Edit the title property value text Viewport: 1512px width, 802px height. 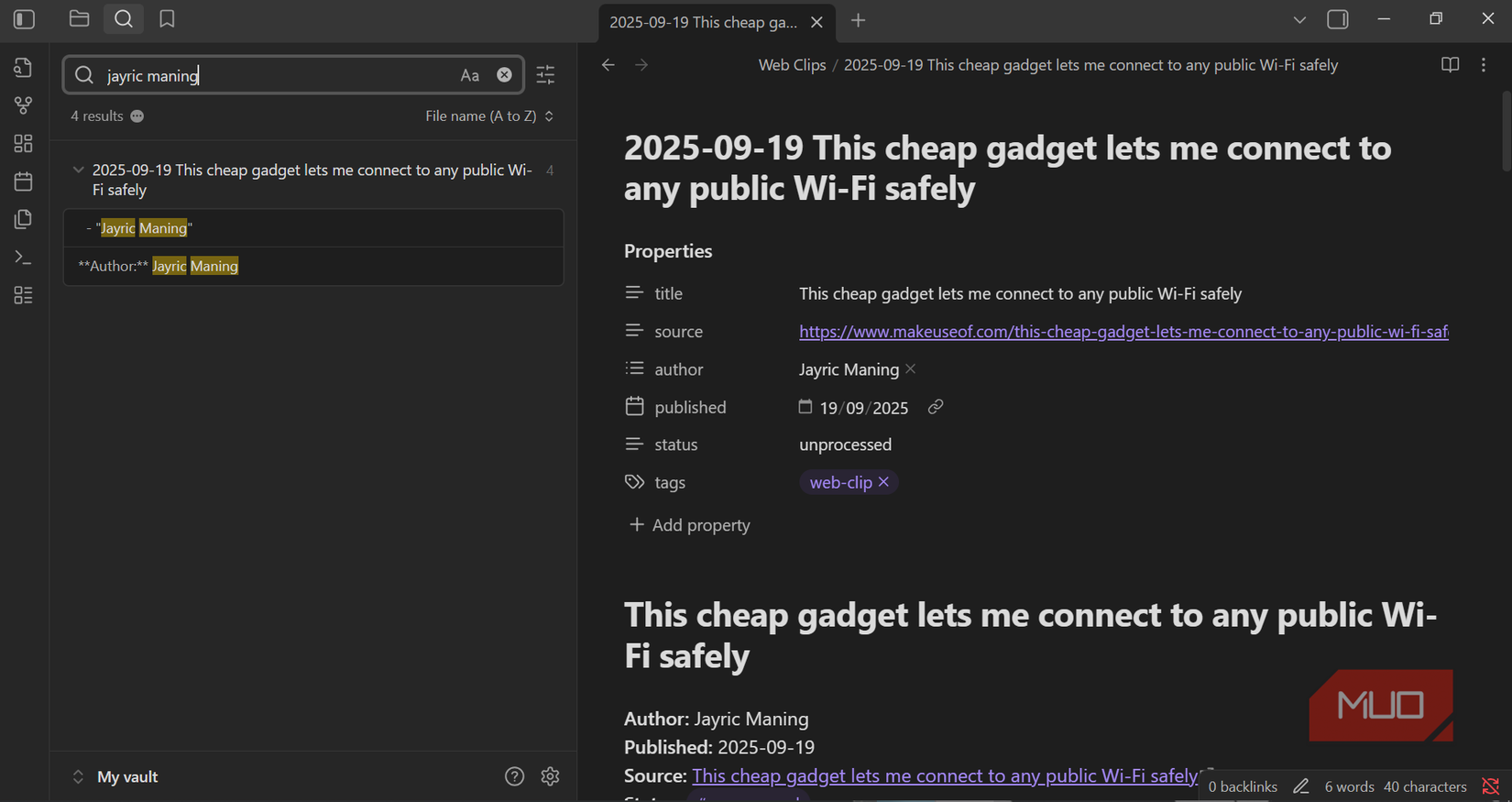click(1020, 293)
